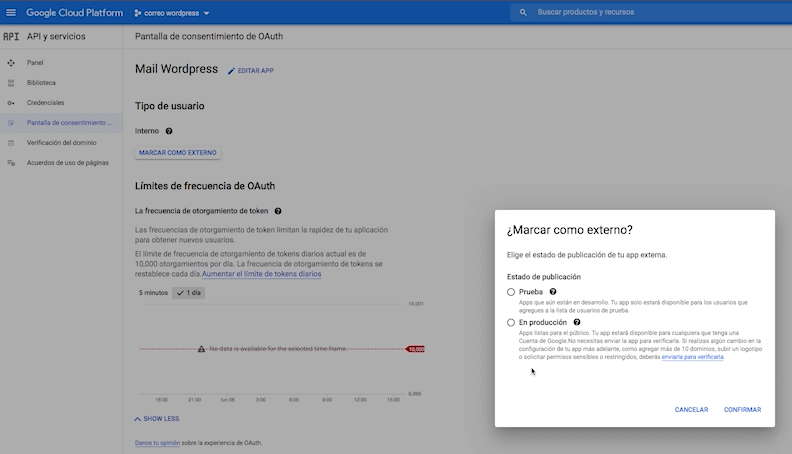Click the MARCAR COMO EXTERNO button
Viewport: 792px width, 454px height.
(177, 153)
